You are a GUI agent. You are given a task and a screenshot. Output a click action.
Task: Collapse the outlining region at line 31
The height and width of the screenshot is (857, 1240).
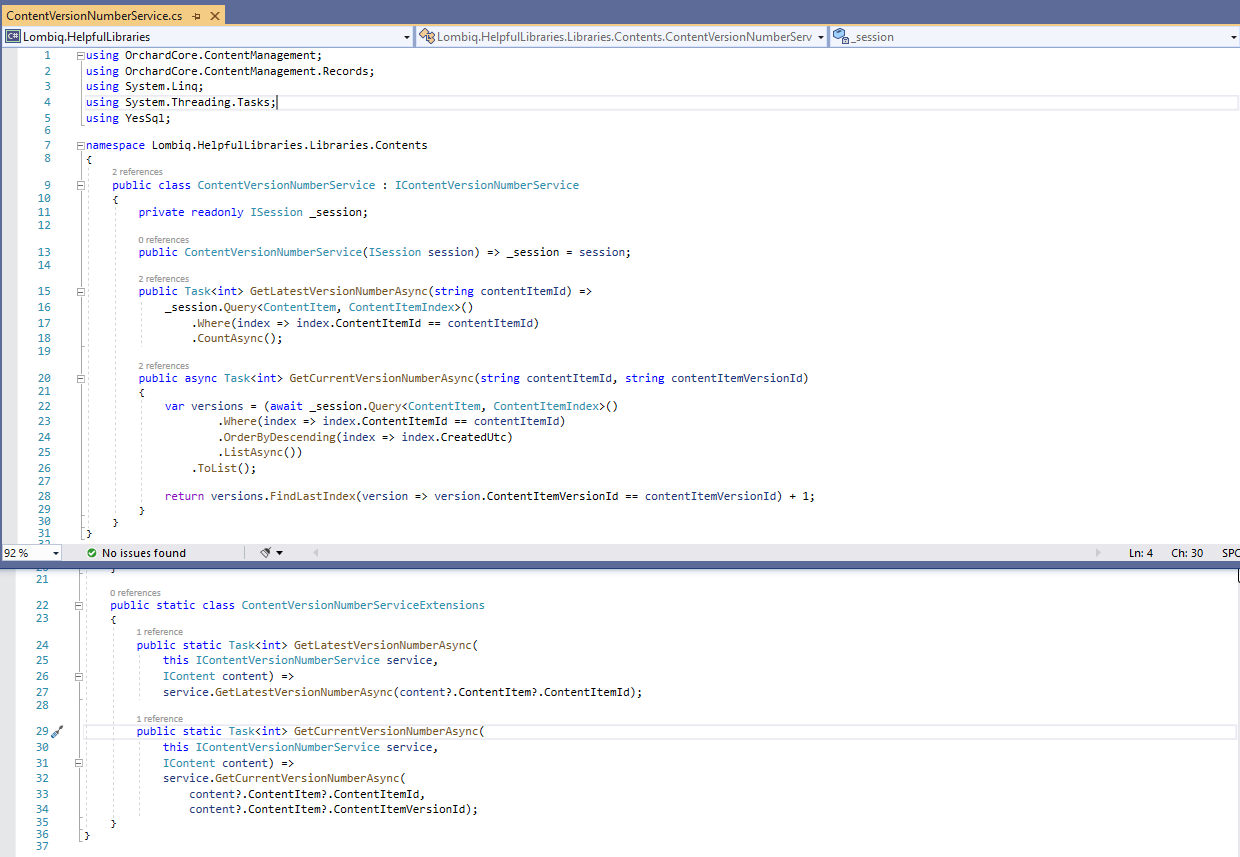(80, 763)
